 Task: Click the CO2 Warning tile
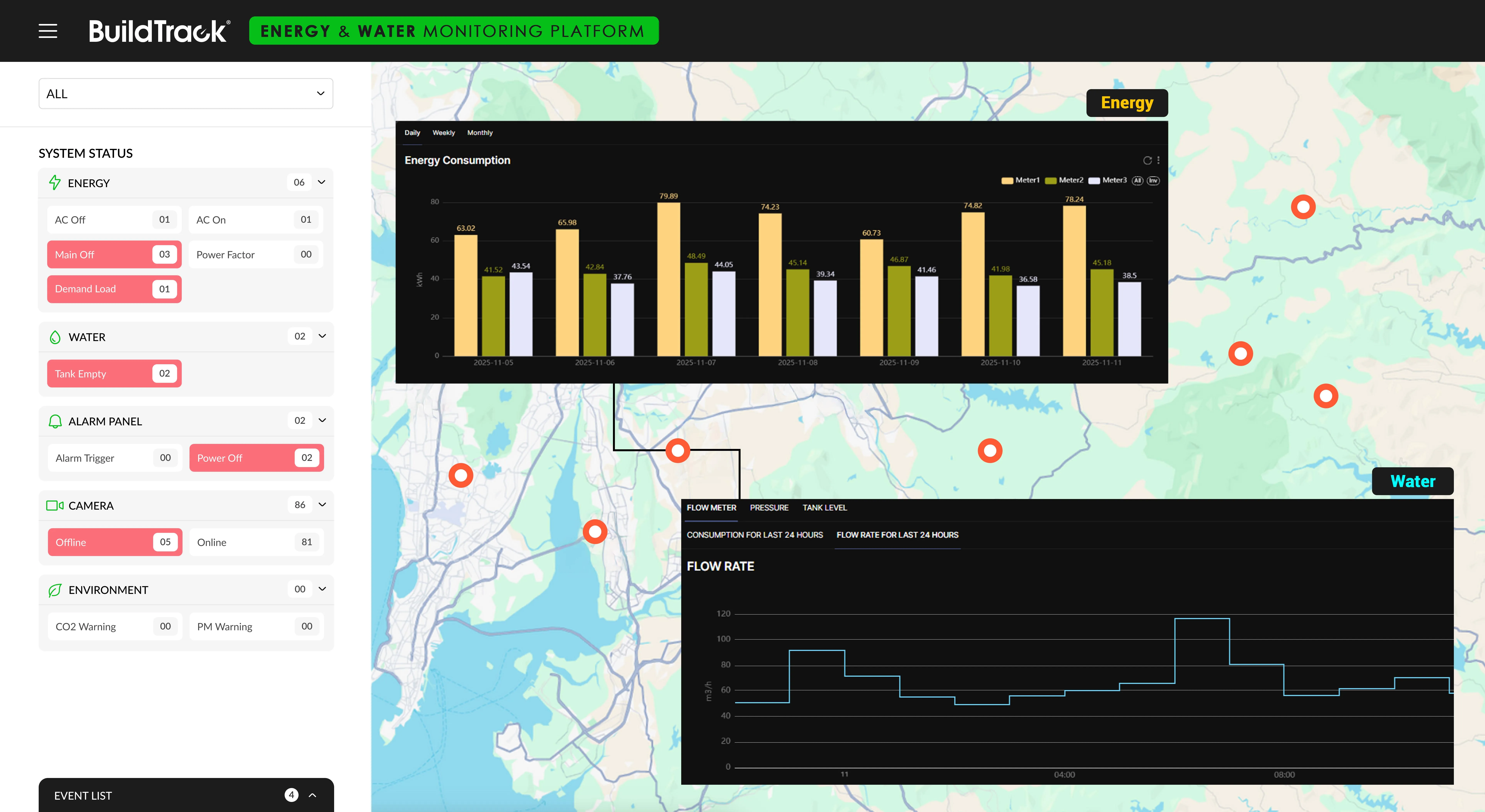click(115, 626)
